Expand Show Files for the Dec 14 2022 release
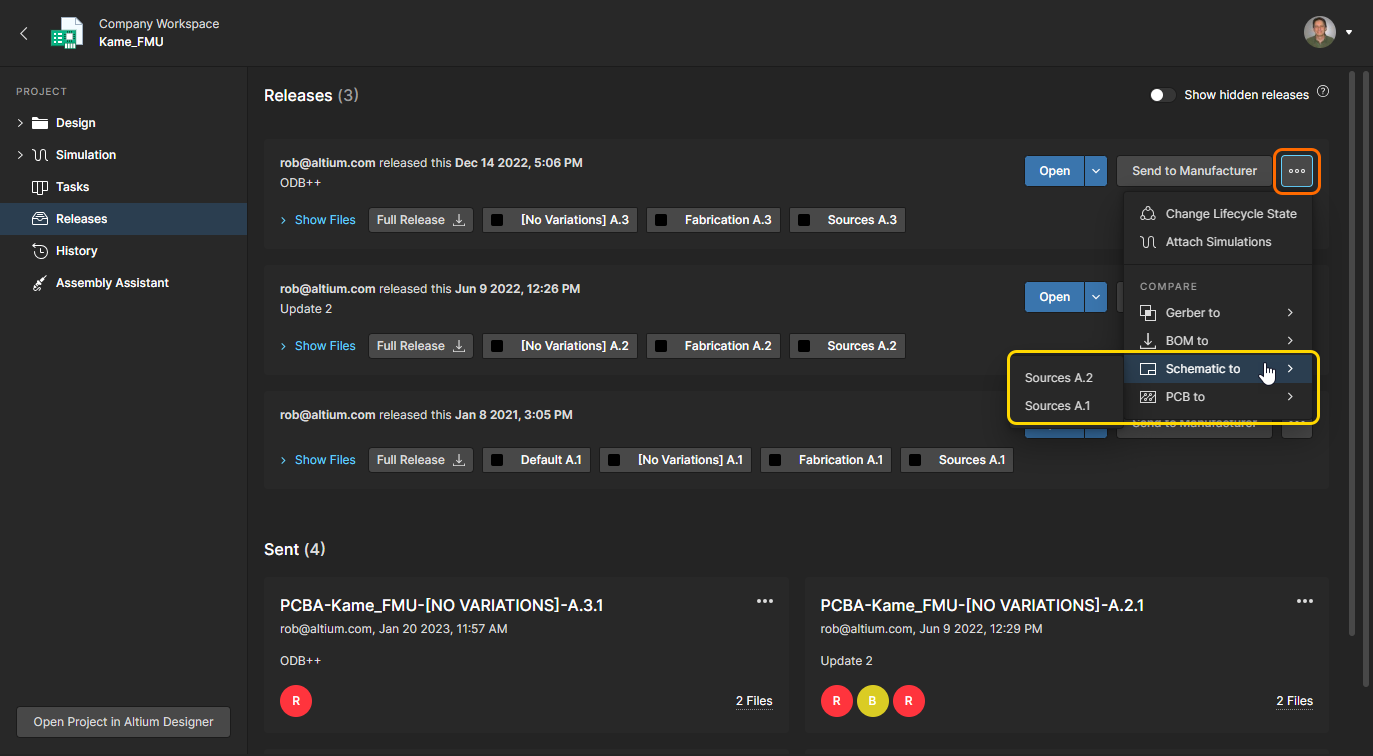The width and height of the screenshot is (1373, 756). (x=318, y=220)
